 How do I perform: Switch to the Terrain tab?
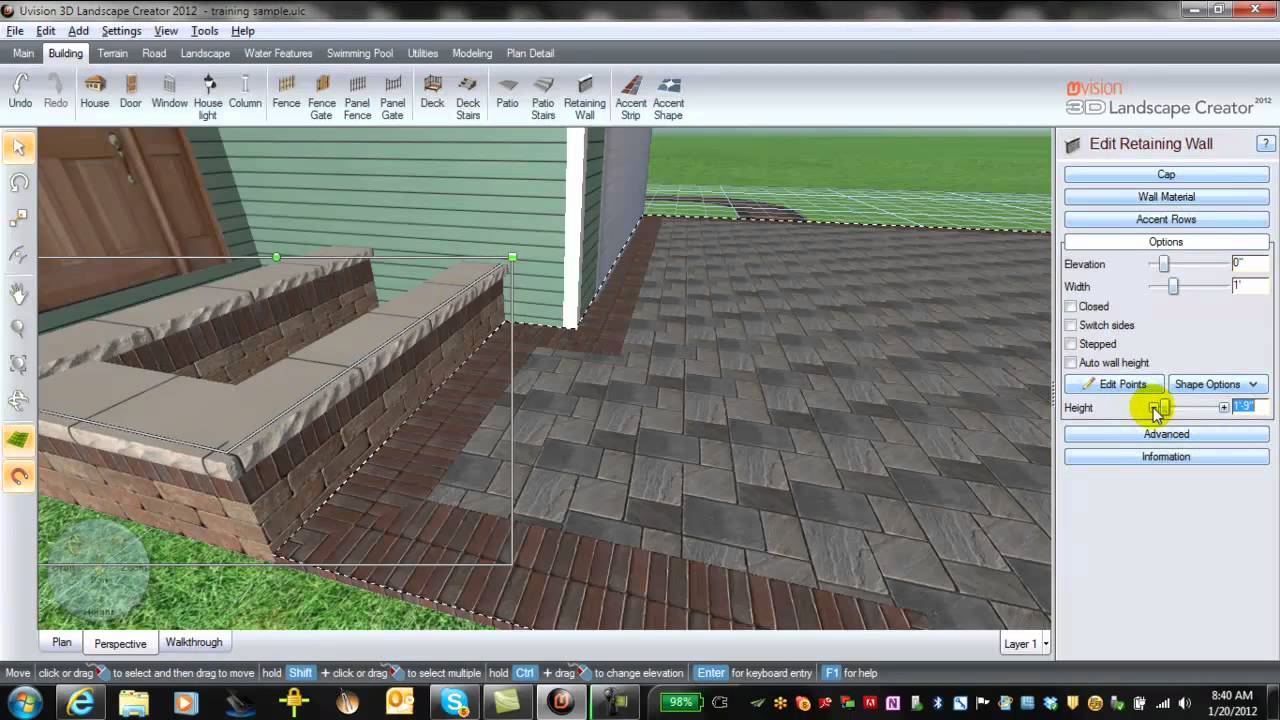click(112, 53)
